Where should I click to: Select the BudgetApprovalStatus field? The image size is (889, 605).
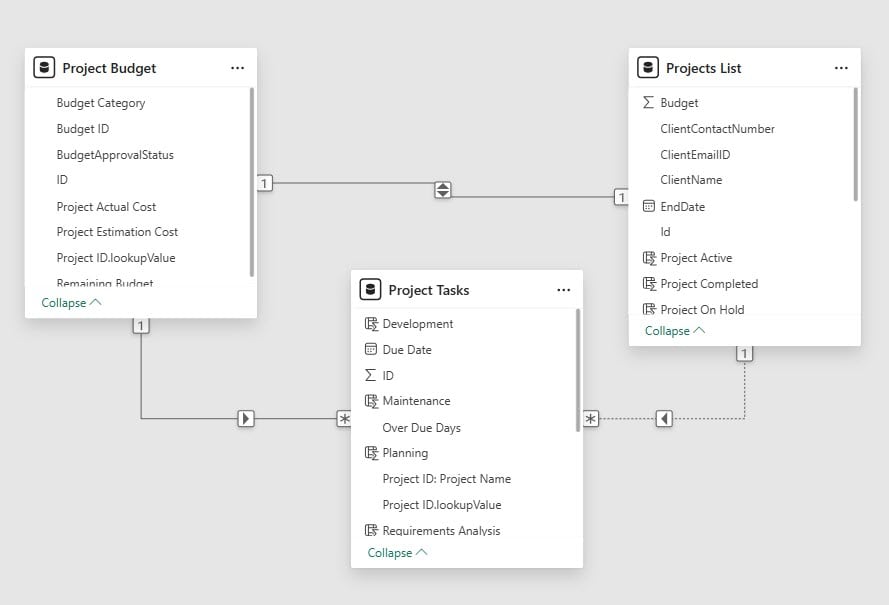pyautogui.click(x=115, y=155)
